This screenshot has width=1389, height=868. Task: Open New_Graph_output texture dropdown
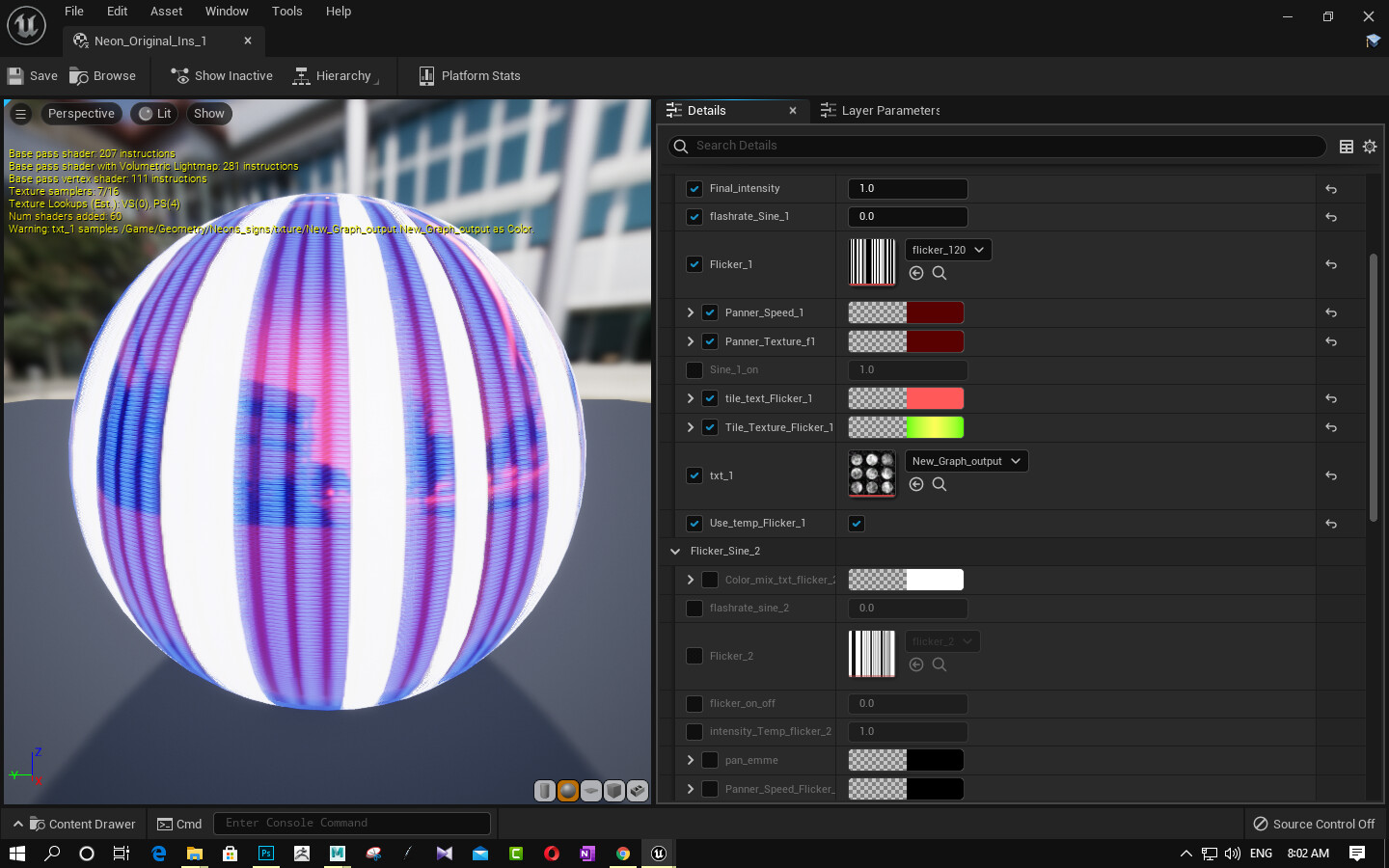coord(967,461)
